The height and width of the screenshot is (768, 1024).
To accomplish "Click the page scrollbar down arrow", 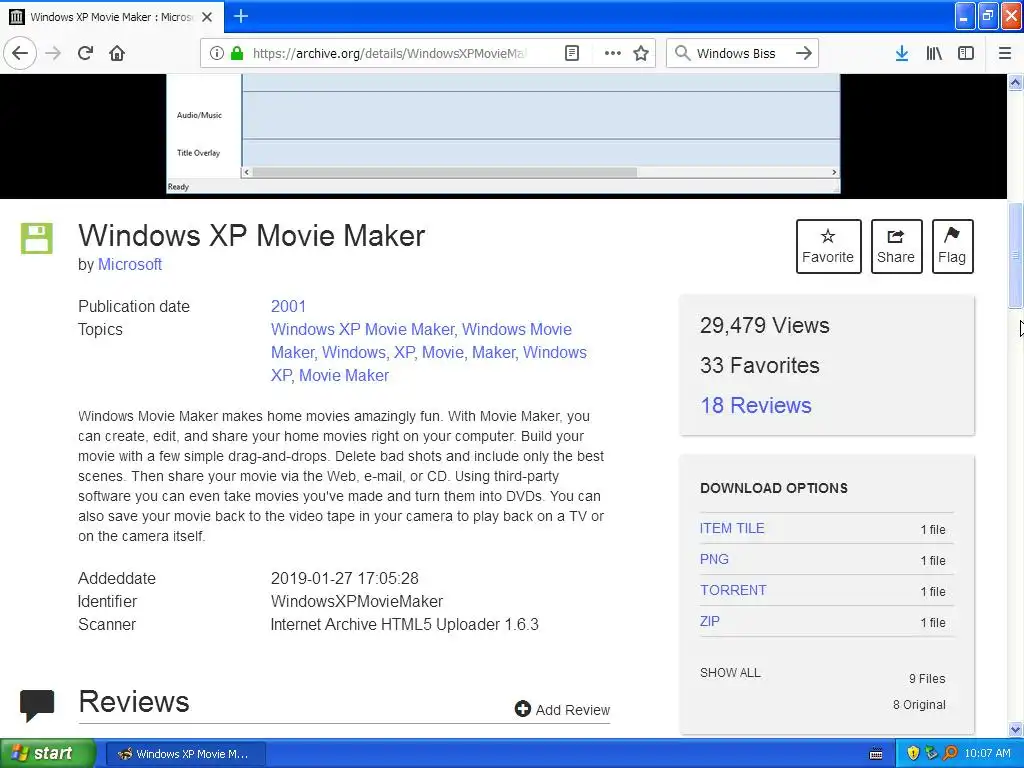I will (1015, 729).
